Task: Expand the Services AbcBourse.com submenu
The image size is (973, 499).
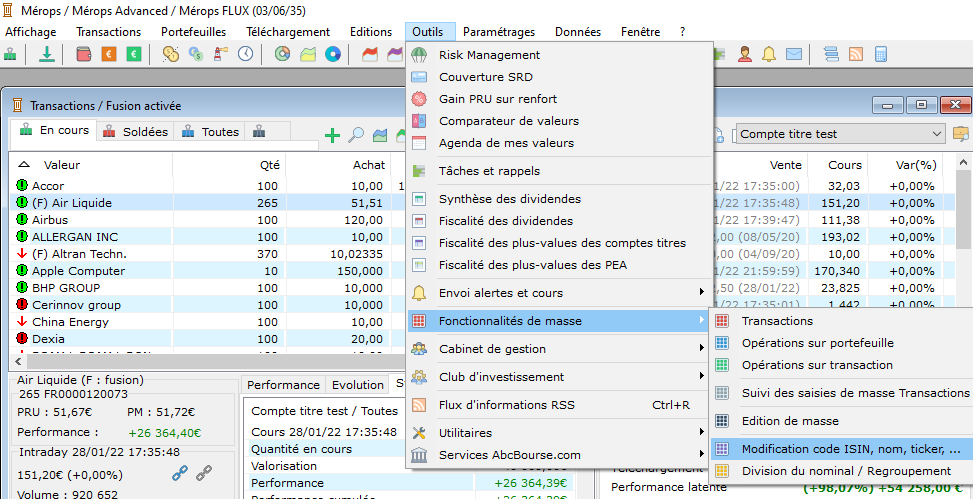Action: pos(558,455)
